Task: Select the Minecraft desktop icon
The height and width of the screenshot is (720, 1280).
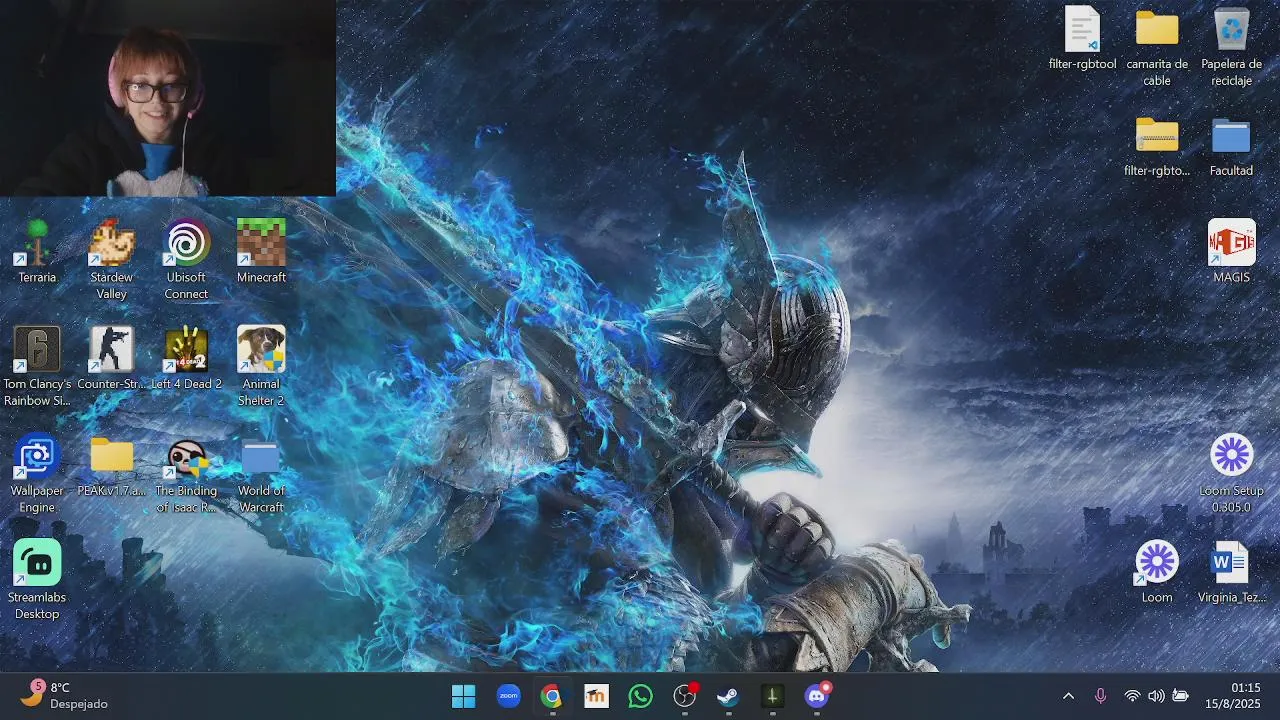Action: tap(261, 251)
